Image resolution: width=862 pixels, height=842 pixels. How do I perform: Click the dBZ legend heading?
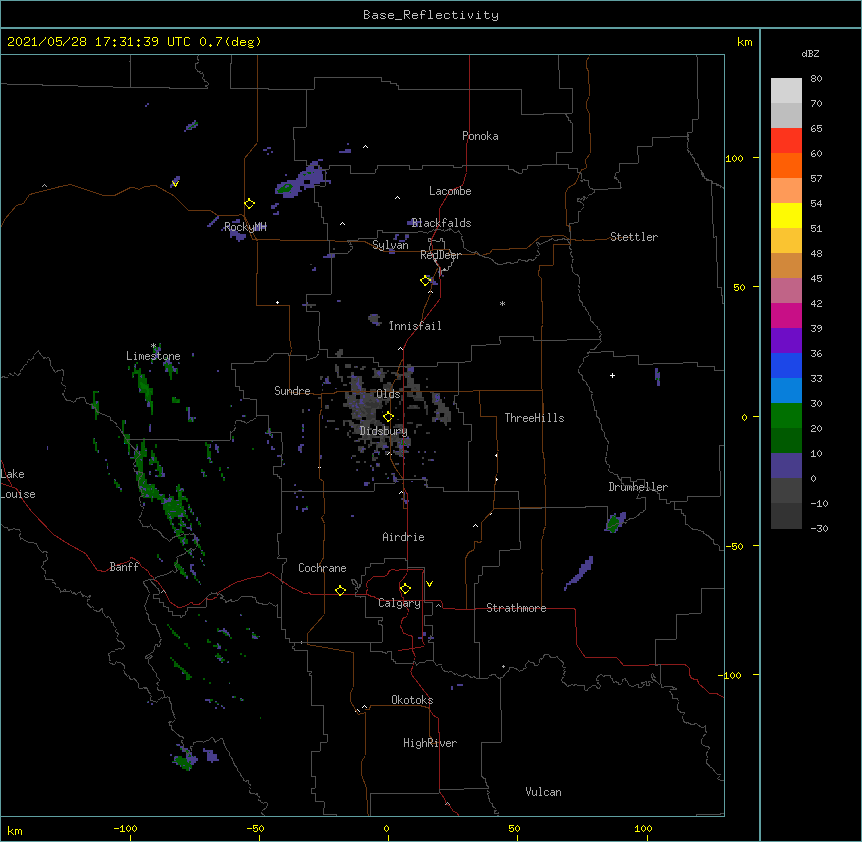(810, 53)
